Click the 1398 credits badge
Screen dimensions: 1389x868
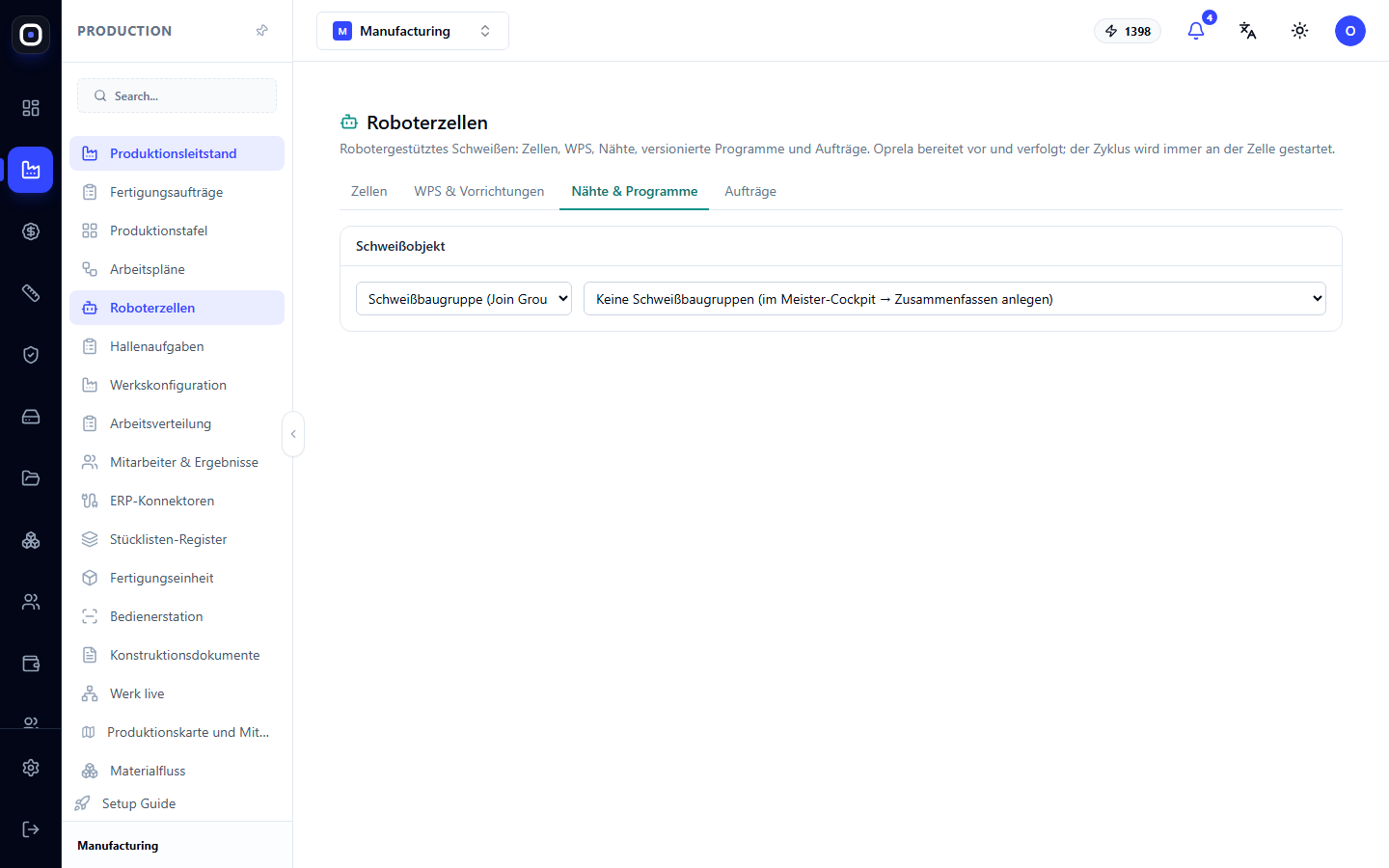[x=1128, y=31]
